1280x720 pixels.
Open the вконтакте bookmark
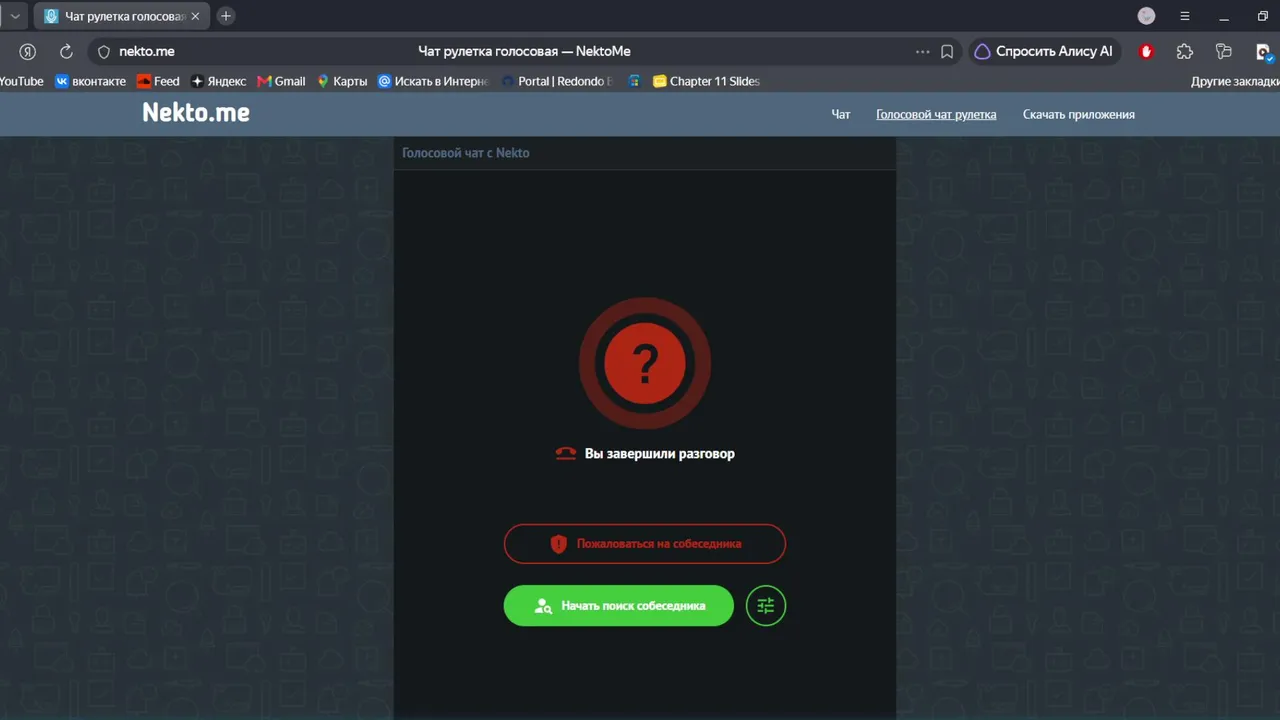click(91, 81)
